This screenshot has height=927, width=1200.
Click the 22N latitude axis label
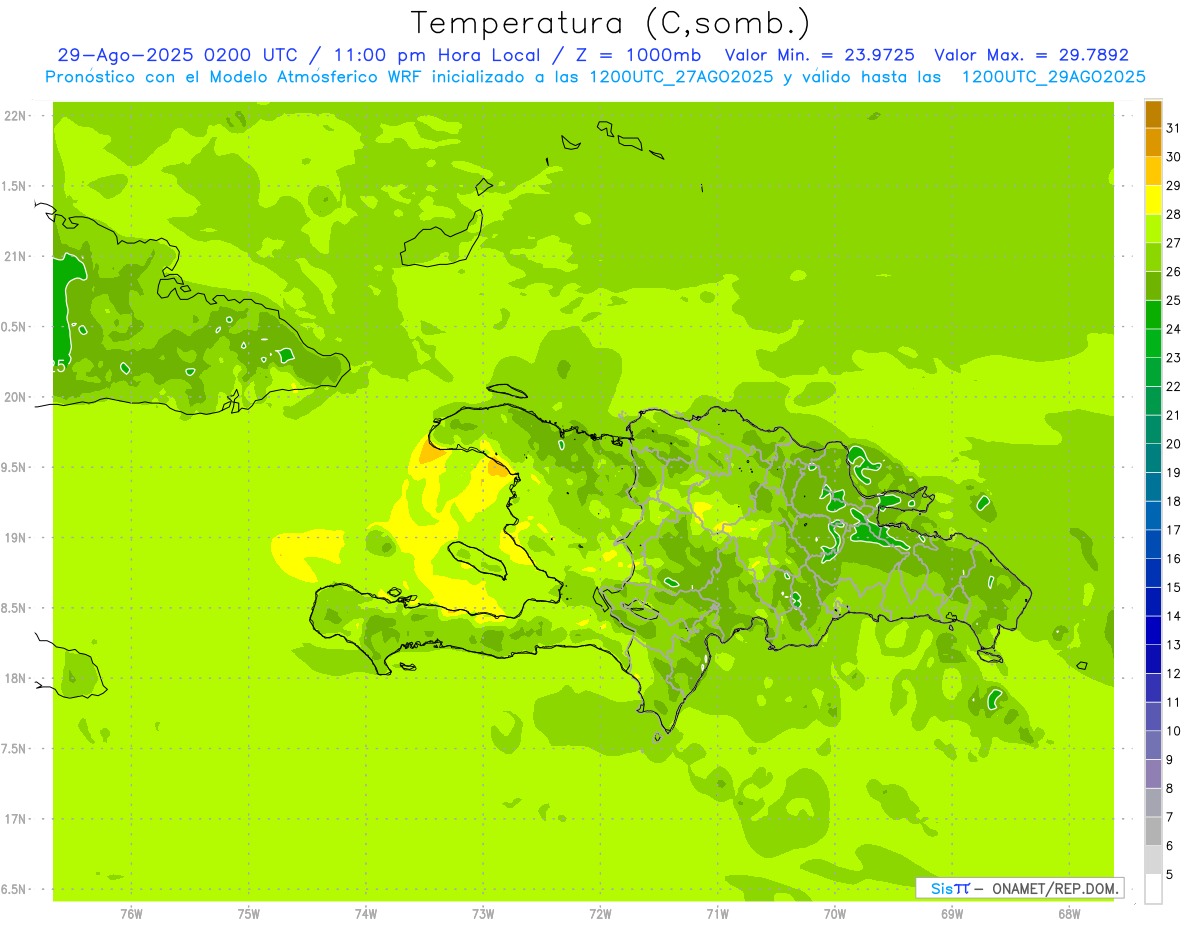[x=17, y=116]
